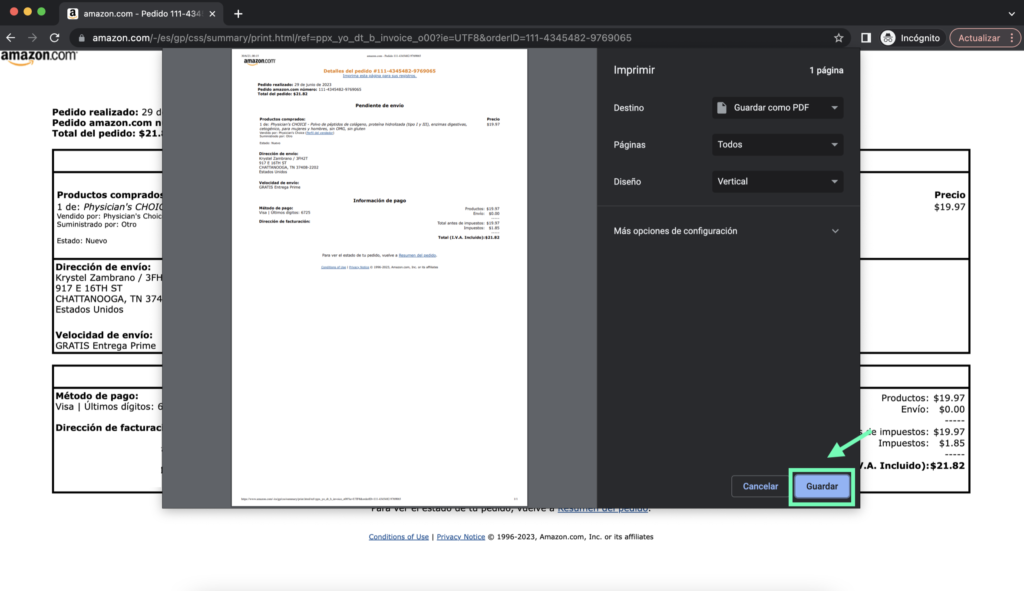Click the browser forward arrow
This screenshot has height=591, width=1024.
pyautogui.click(x=34, y=38)
